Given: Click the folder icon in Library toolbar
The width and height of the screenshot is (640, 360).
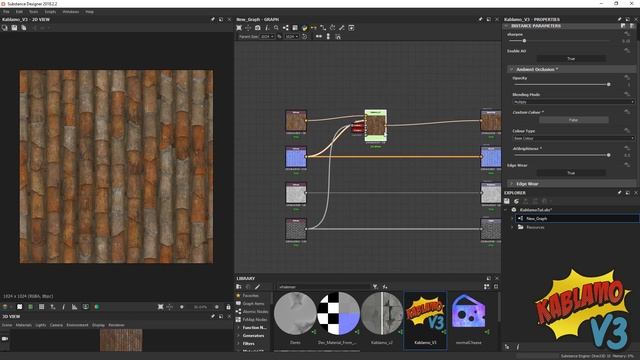Looking at the screenshot, I should (x=239, y=287).
